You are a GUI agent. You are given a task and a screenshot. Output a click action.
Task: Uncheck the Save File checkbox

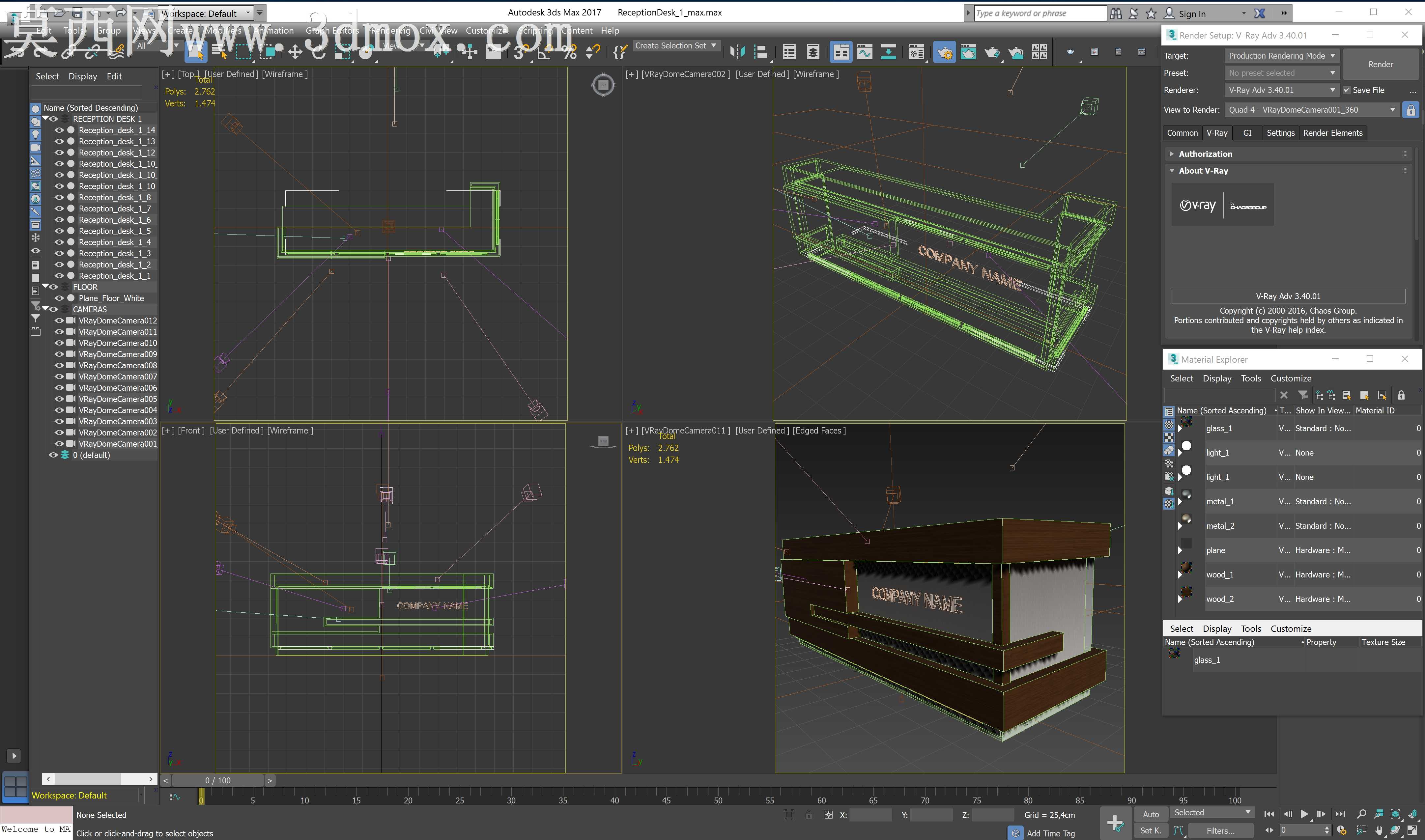(x=1347, y=90)
